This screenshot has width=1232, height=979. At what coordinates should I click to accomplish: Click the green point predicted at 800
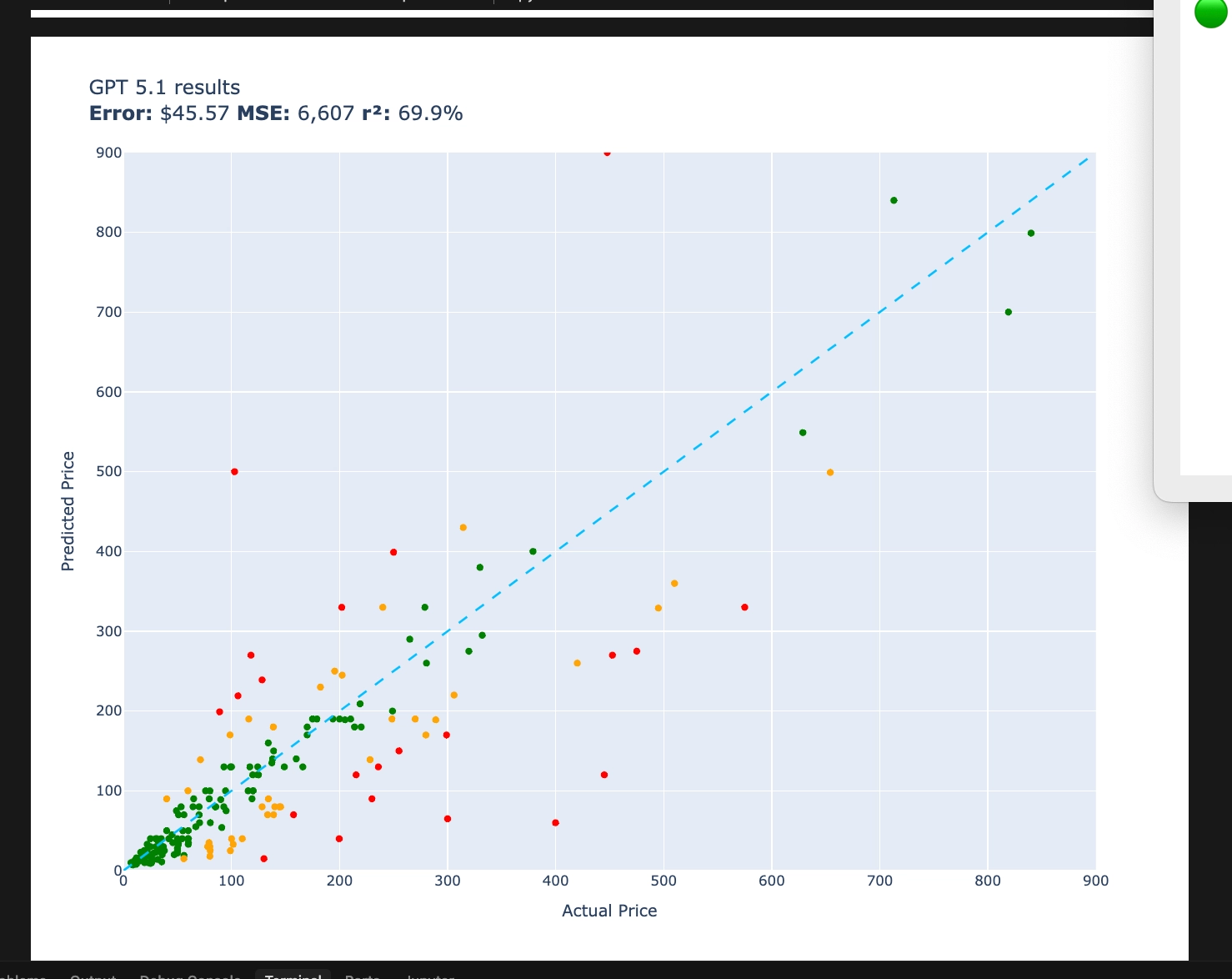pyautogui.click(x=1031, y=233)
